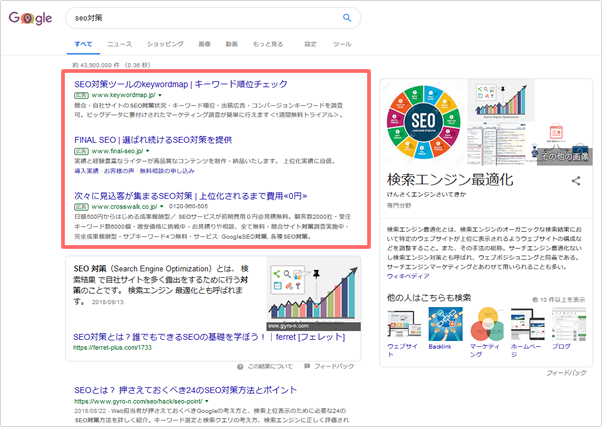Click https://ferret-plus.com/1733 URL
Image resolution: width=602 pixels, height=427 pixels.
[x=112, y=348]
